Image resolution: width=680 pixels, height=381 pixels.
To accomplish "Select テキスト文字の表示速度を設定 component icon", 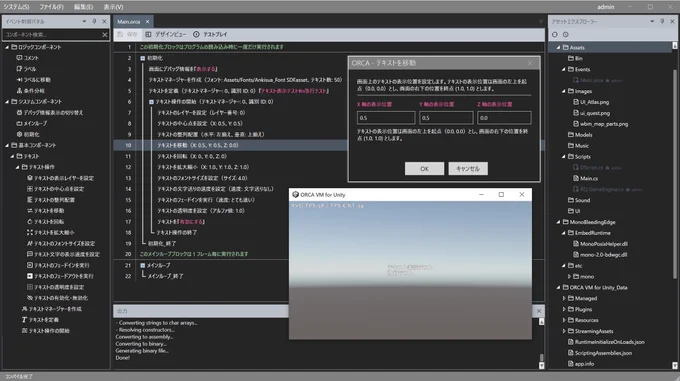I will point(29,254).
